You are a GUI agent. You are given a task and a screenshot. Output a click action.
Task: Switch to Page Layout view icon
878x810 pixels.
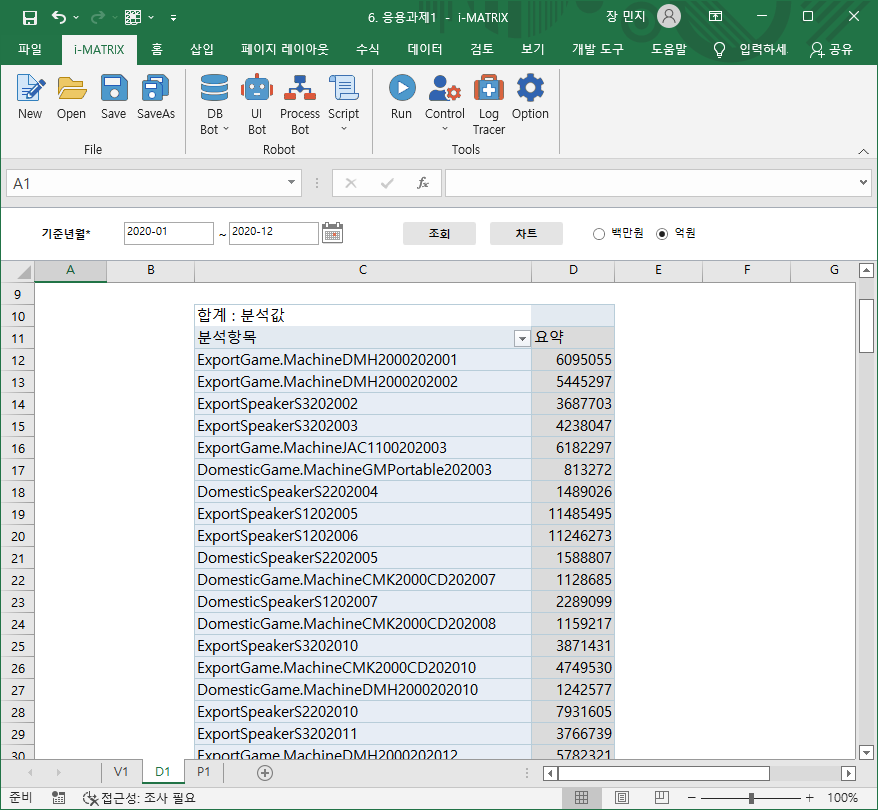pos(622,798)
